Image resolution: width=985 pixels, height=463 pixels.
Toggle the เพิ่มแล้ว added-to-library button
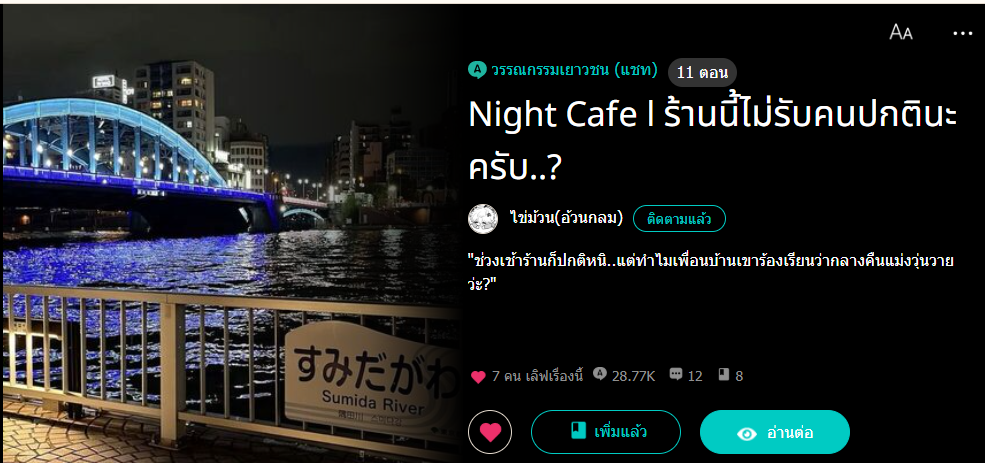tap(606, 432)
